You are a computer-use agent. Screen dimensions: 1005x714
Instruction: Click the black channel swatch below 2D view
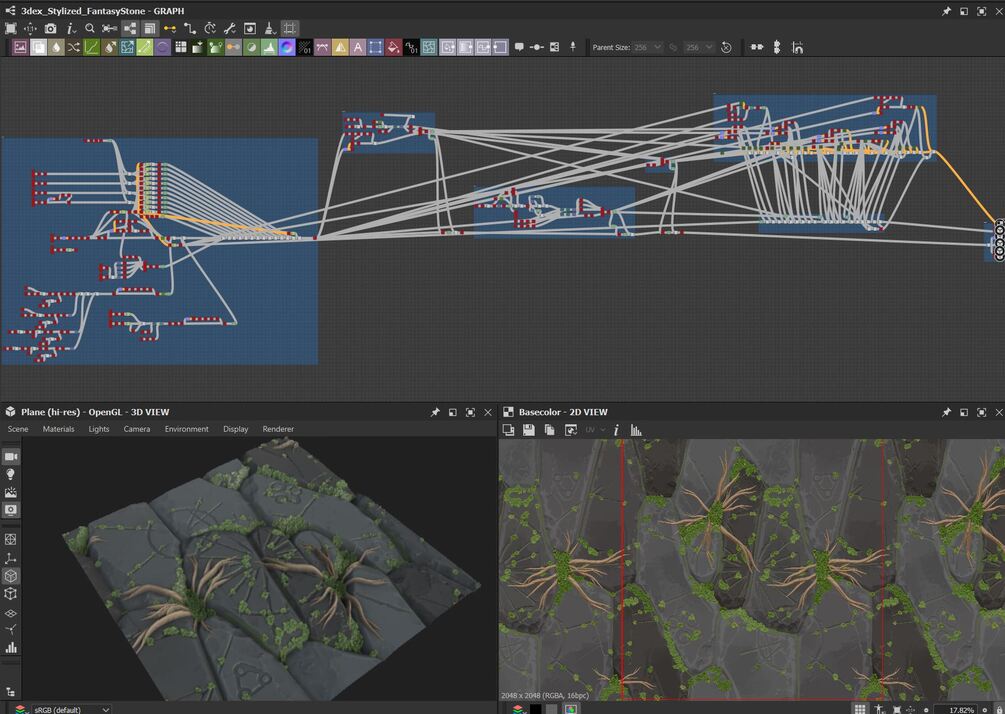point(535,709)
